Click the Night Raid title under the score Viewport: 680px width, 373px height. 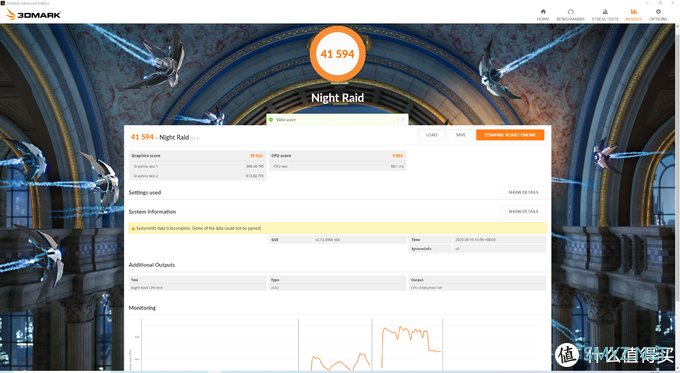pyautogui.click(x=337, y=98)
